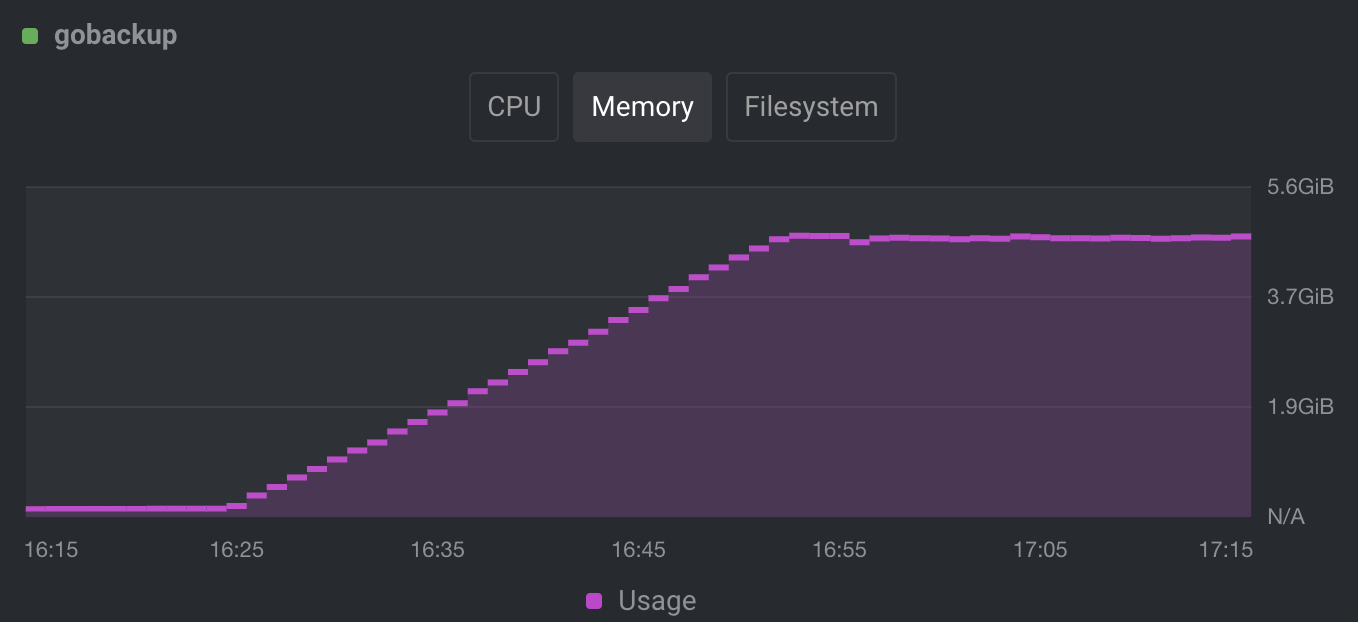Viewport: 1358px width, 622px height.
Task: Toggle off the Memory metric view
Action: tap(642, 106)
